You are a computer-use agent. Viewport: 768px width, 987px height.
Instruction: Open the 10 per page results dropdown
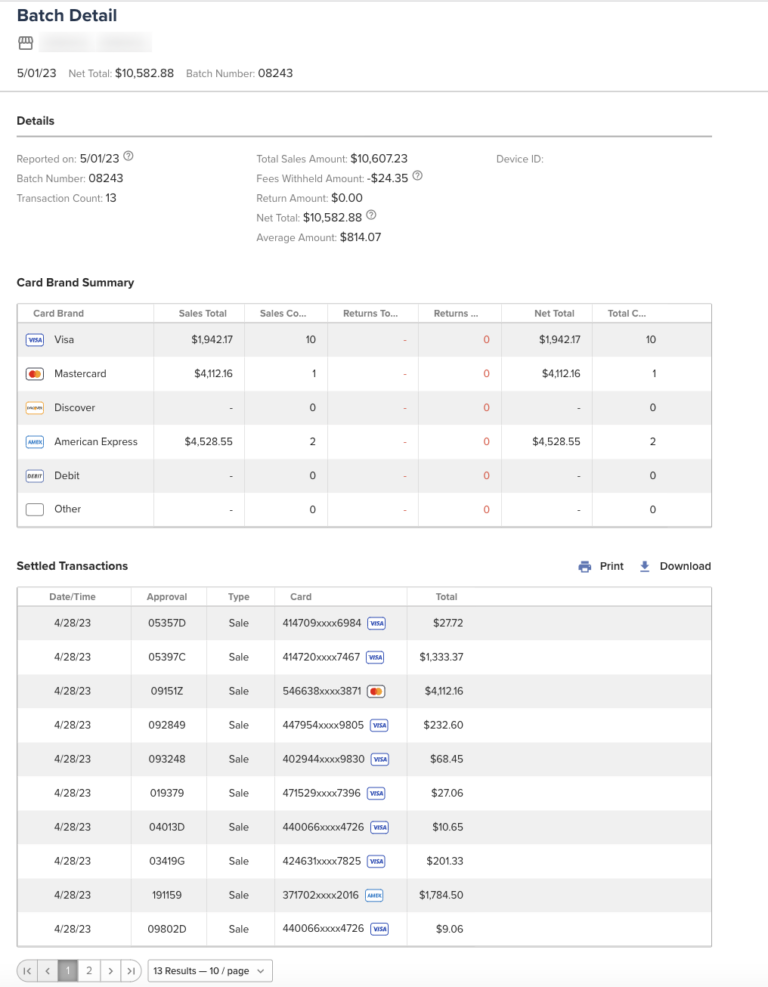209,970
